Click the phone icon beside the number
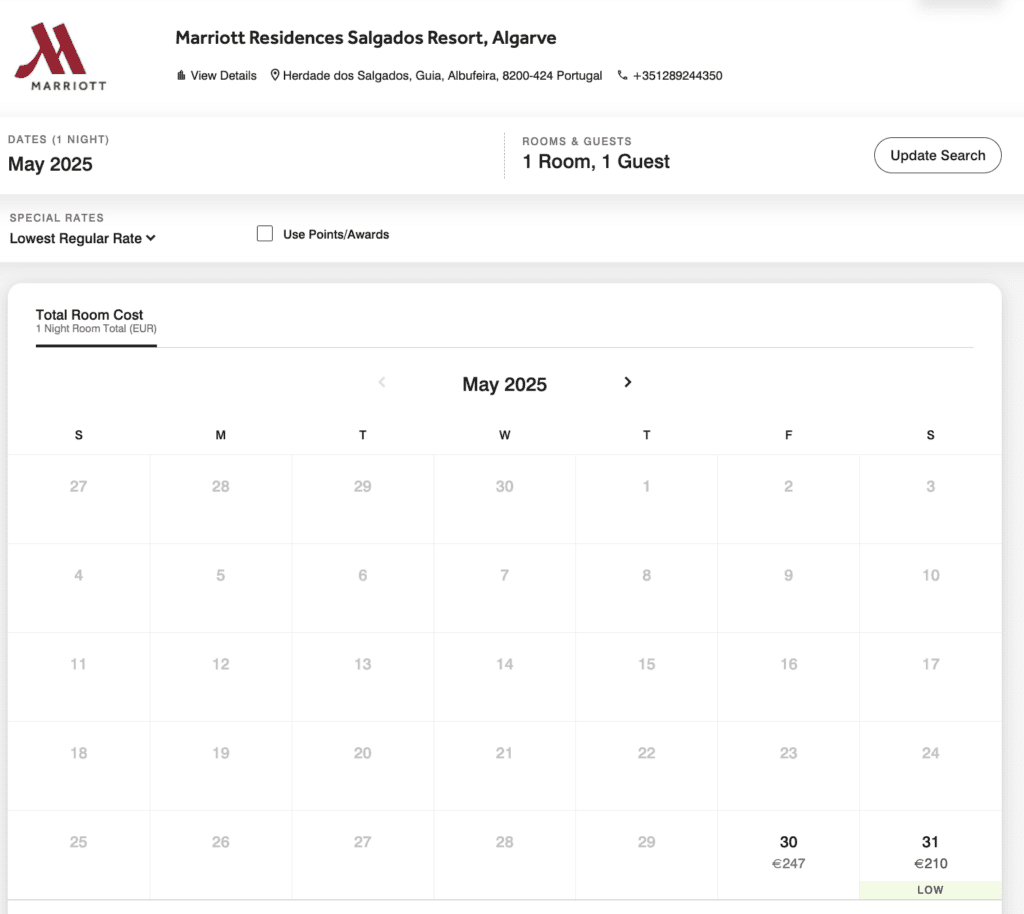This screenshot has height=914, width=1024. (623, 76)
